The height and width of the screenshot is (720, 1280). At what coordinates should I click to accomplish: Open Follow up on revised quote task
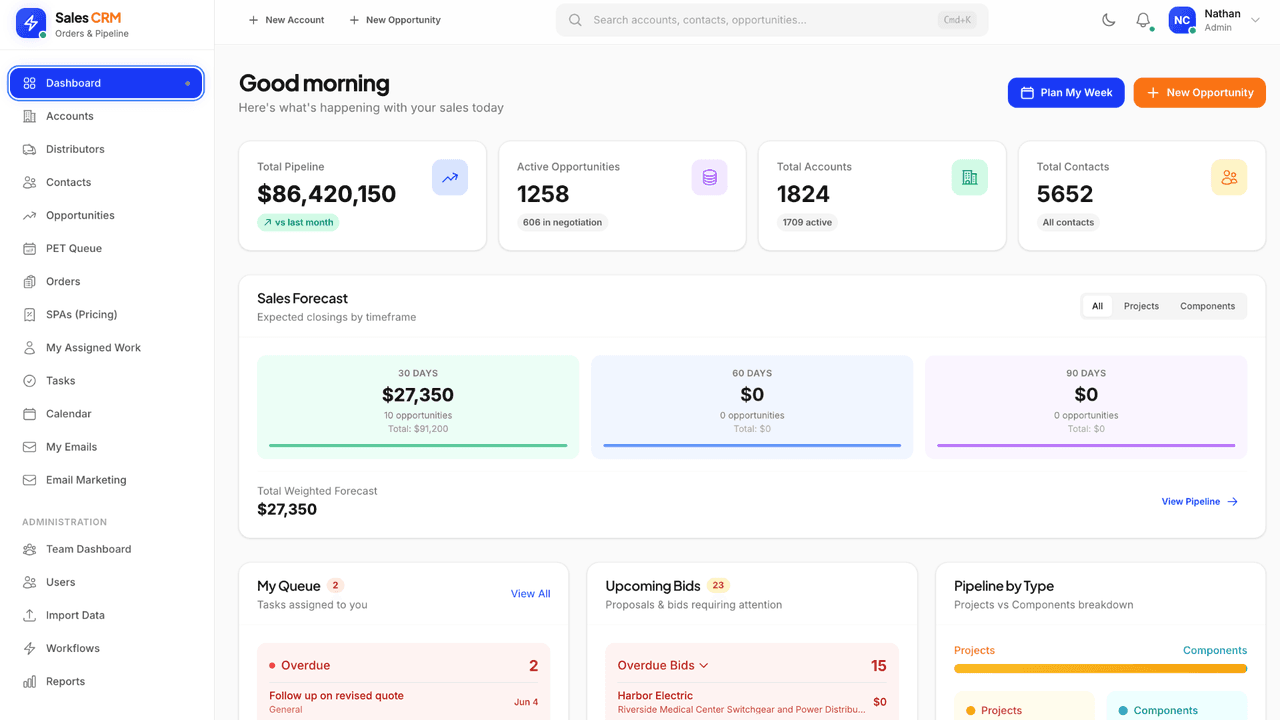pyautogui.click(x=403, y=701)
